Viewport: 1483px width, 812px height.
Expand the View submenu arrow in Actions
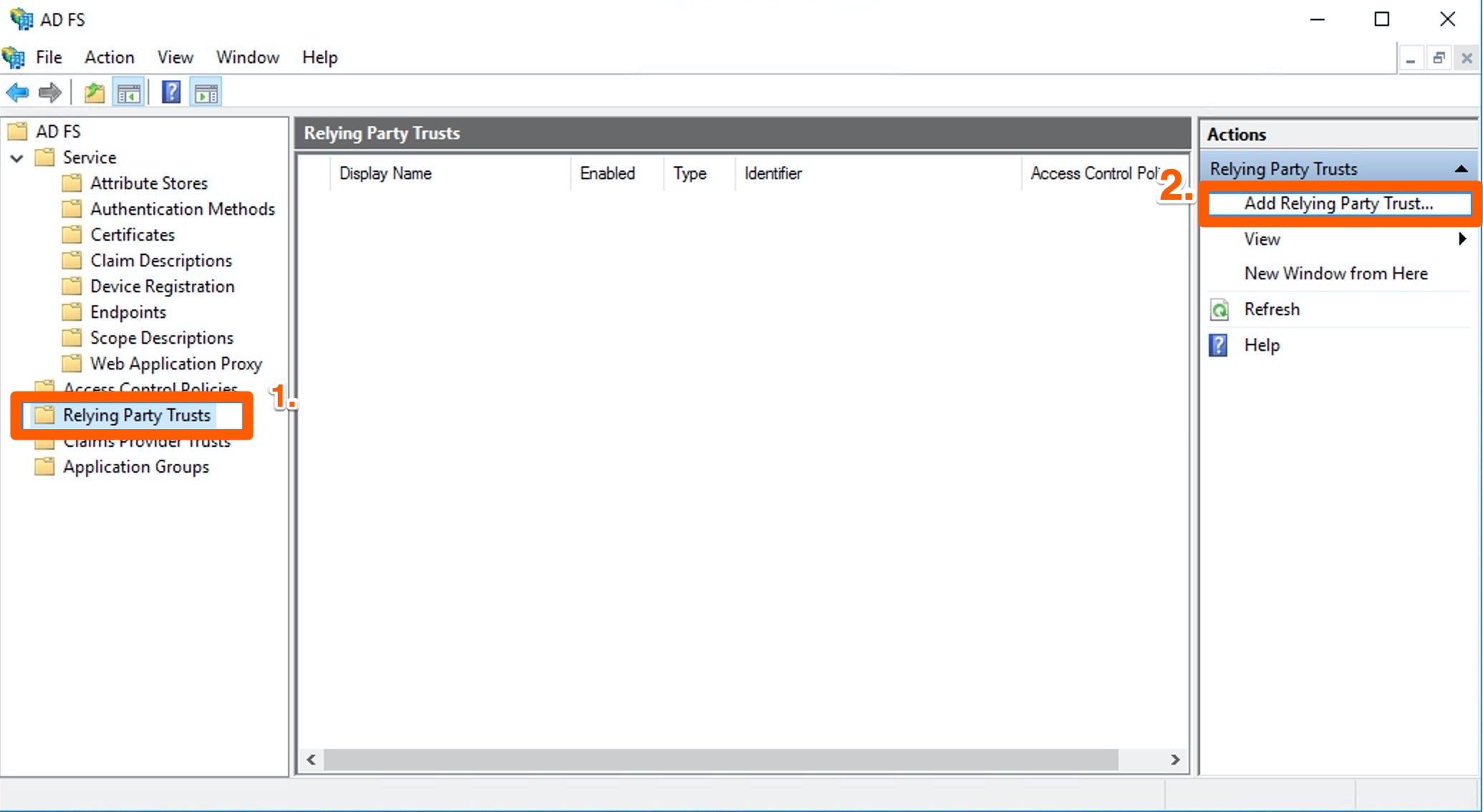pyautogui.click(x=1462, y=239)
